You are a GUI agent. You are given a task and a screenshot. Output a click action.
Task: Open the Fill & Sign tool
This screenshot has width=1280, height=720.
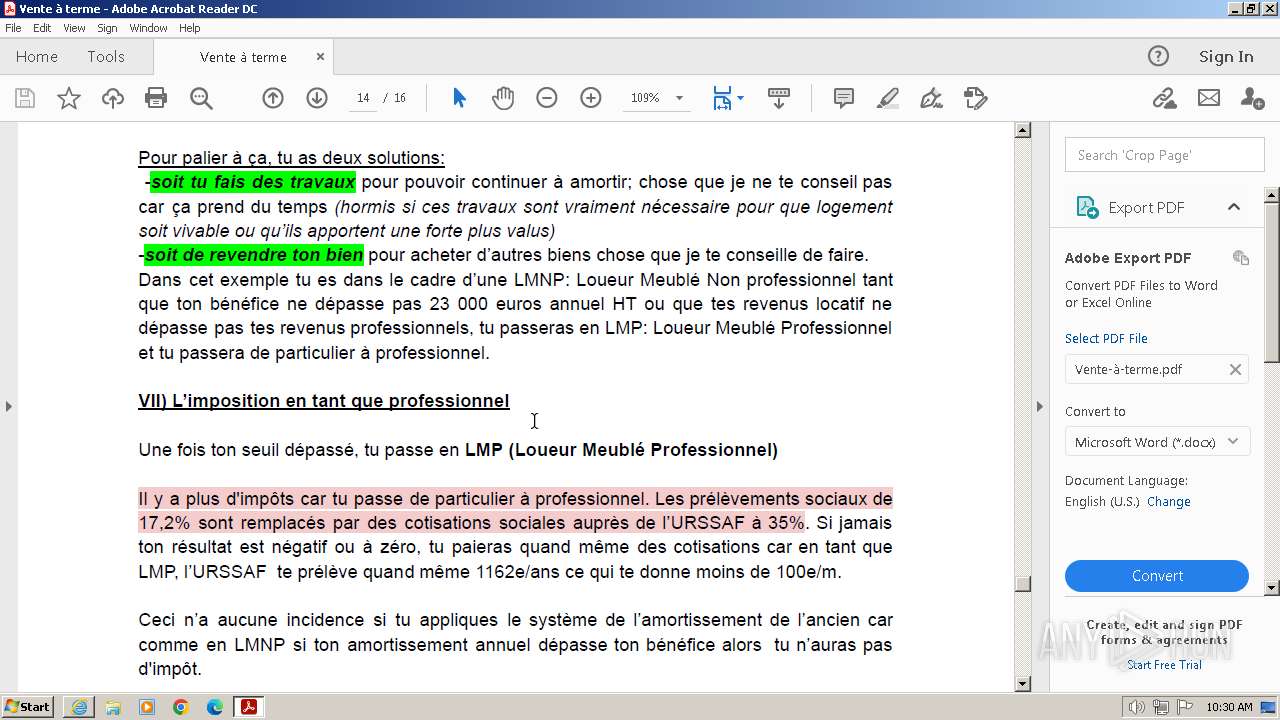click(931, 98)
